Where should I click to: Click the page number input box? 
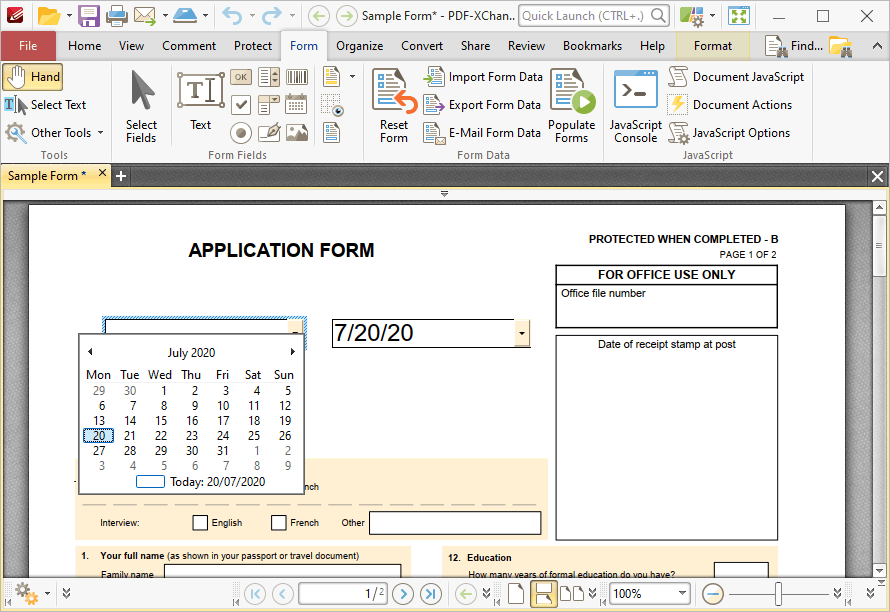tap(343, 594)
